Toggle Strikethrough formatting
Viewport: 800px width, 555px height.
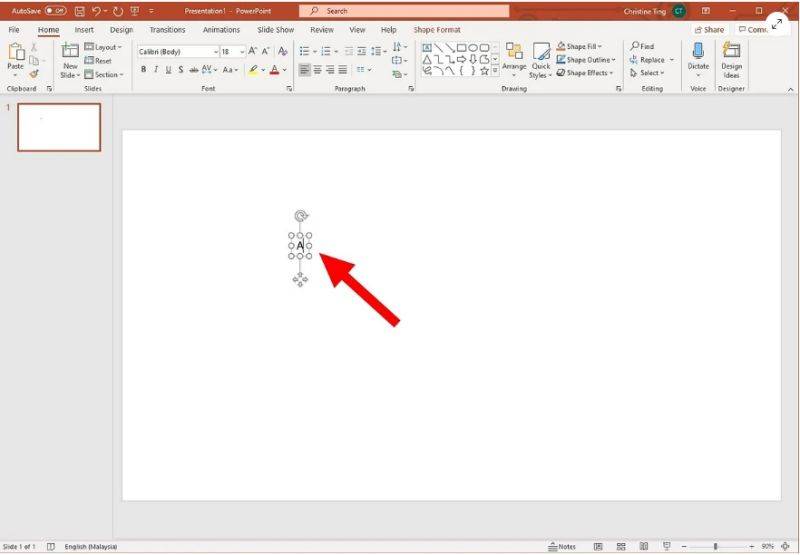(193, 69)
